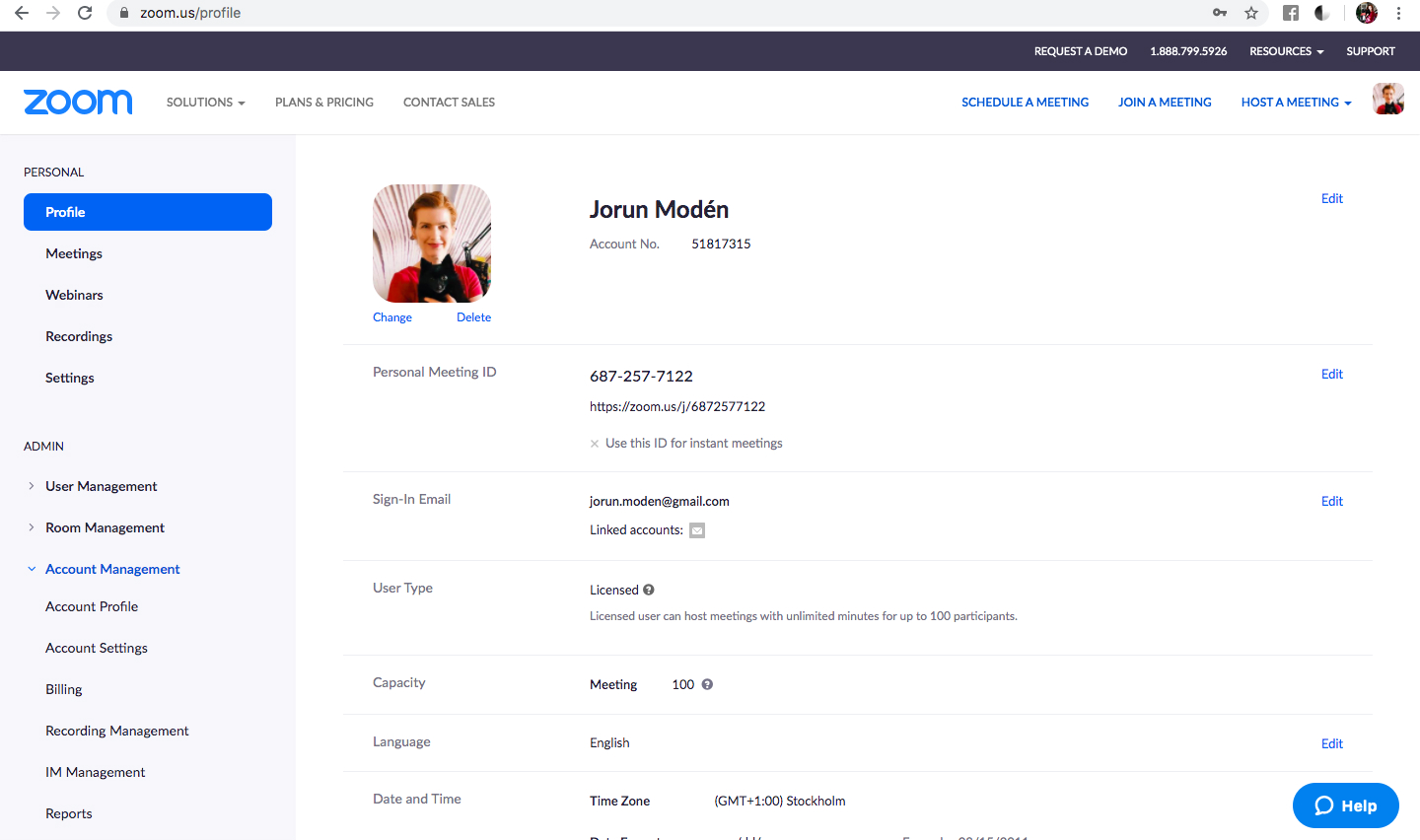Image resolution: width=1420 pixels, height=840 pixels.
Task: Open Reports page
Action: click(x=69, y=813)
